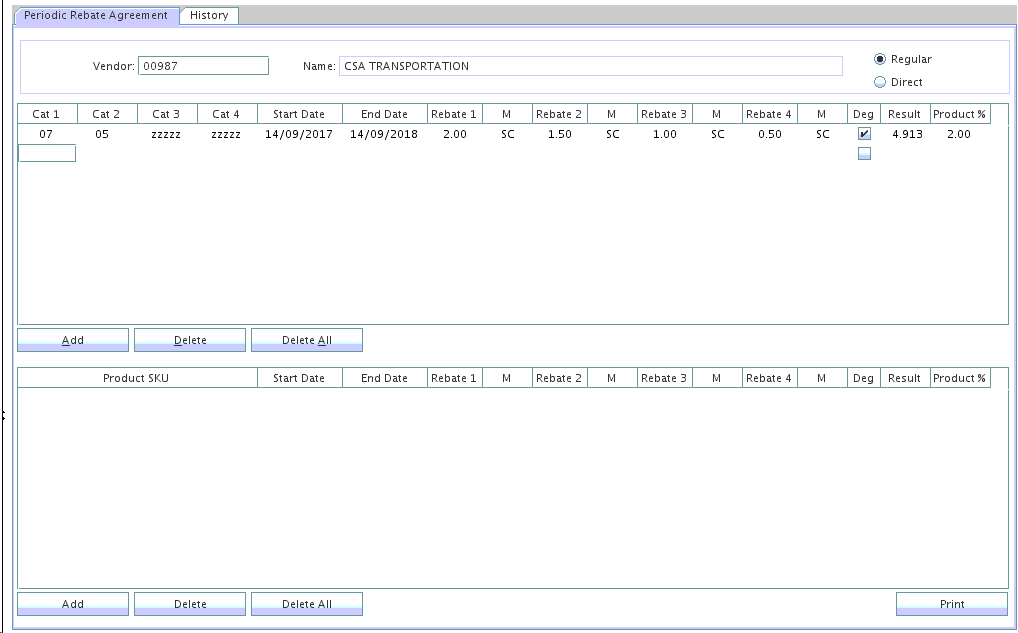This screenshot has height=633, width=1018.
Task: Click Start Date header in category table
Action: [298, 114]
